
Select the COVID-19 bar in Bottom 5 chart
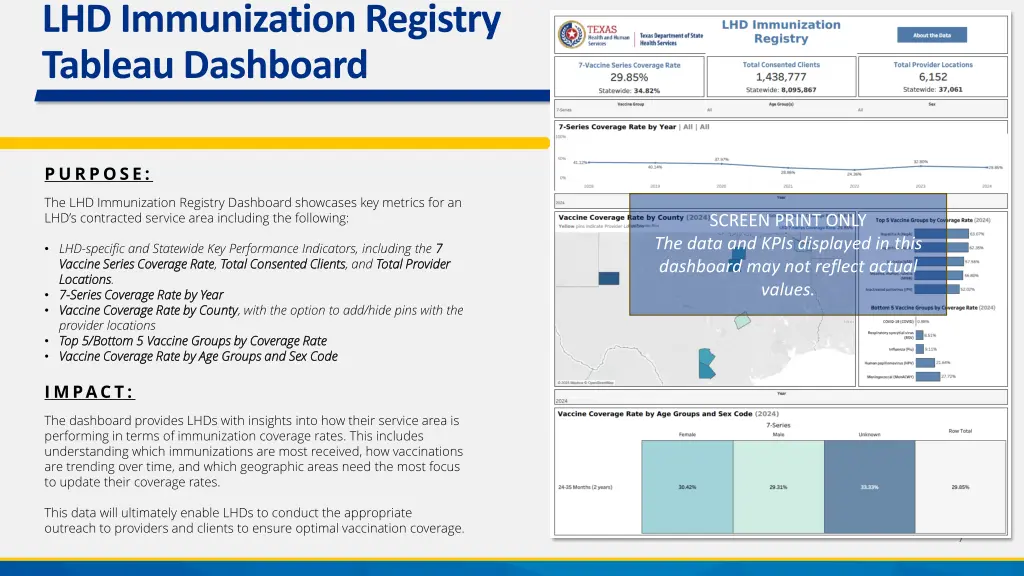click(x=916, y=321)
